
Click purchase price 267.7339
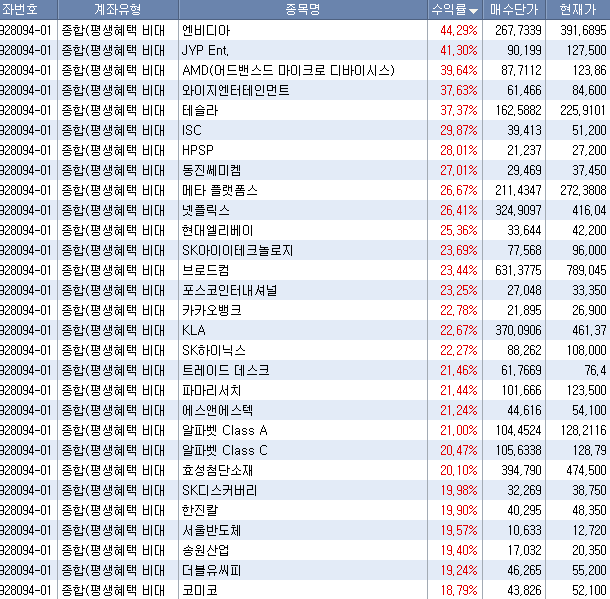518,30
